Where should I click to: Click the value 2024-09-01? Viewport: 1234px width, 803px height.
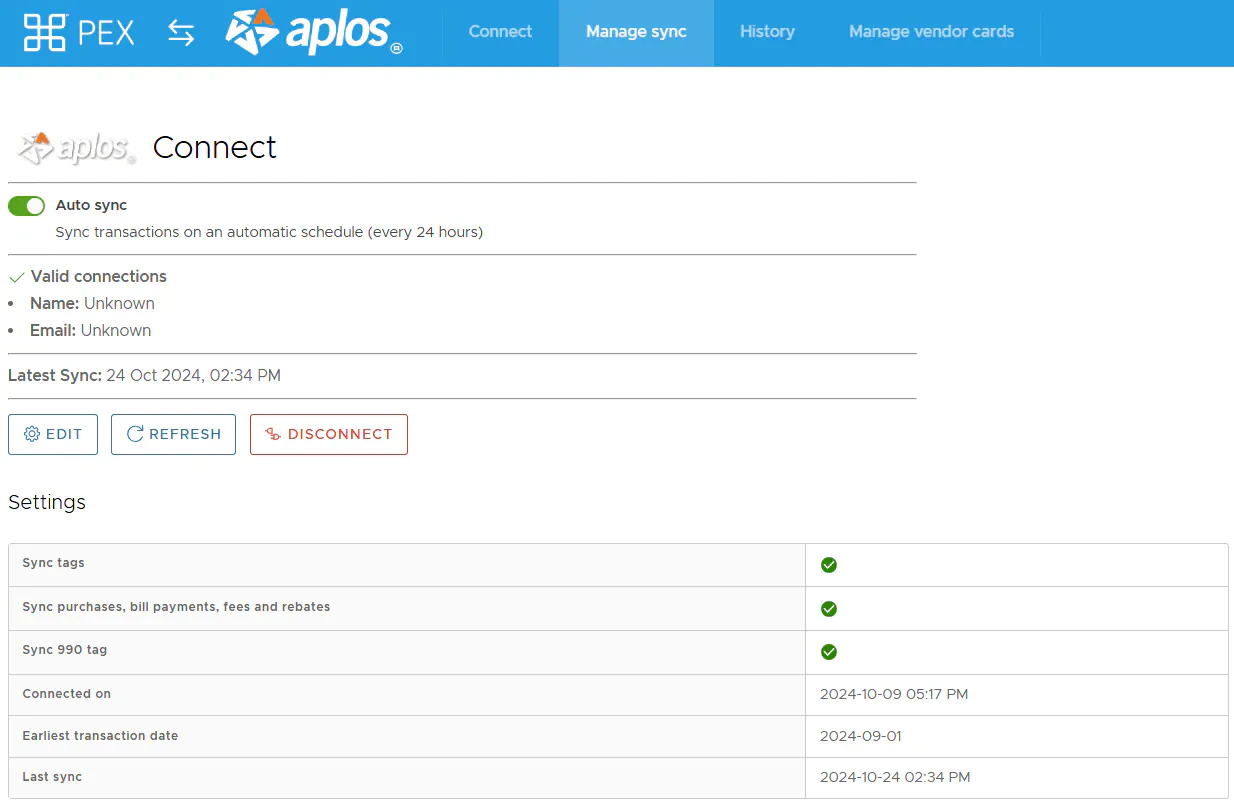click(861, 736)
